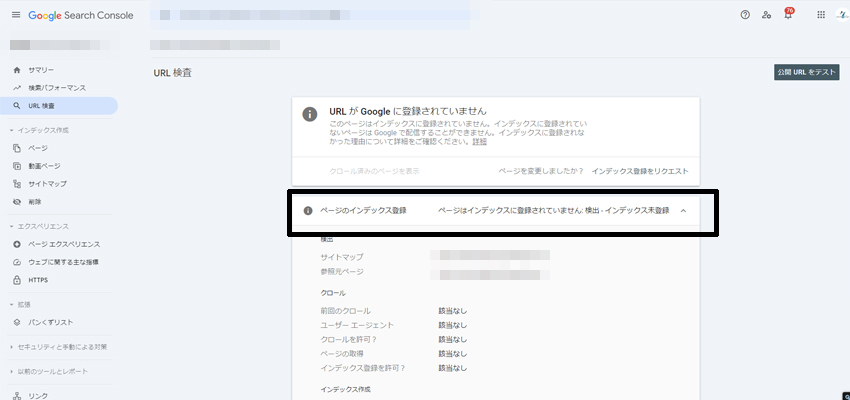Open 動画ページ report
The width and height of the screenshot is (850, 400).
[44, 166]
